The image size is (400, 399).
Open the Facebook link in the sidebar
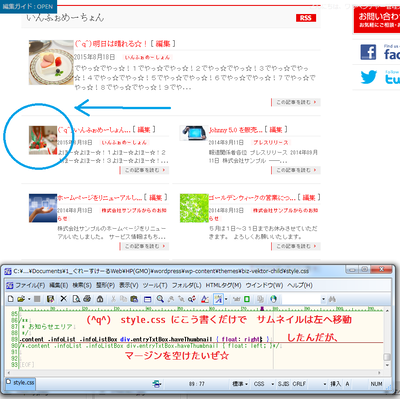tap(379, 52)
